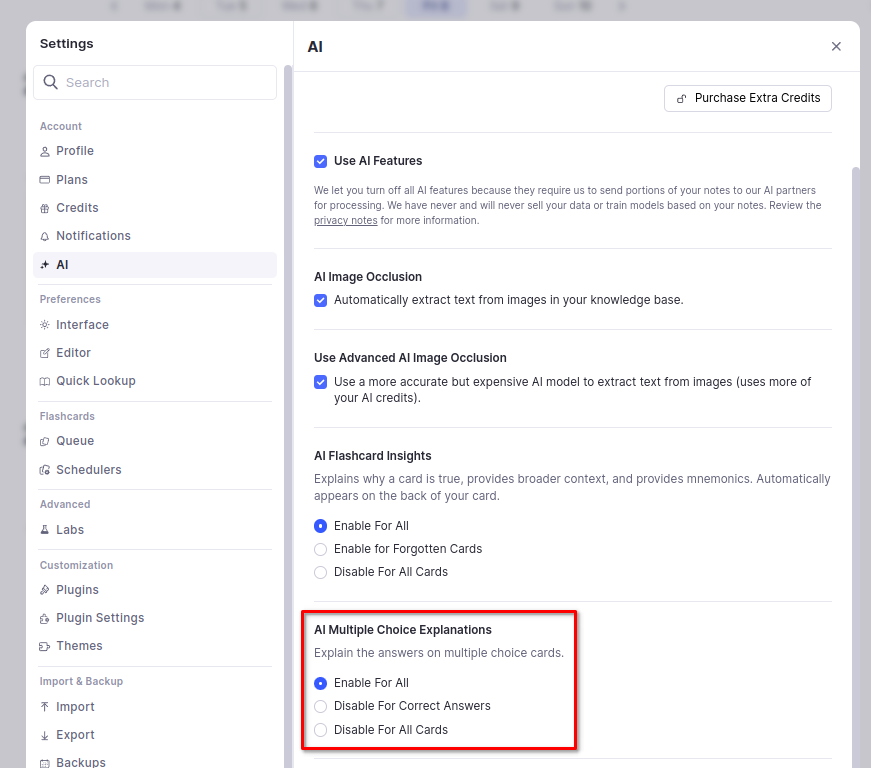Viewport: 871px width, 768px height.
Task: Uncheck the Use AI Features checkbox
Action: (321, 161)
